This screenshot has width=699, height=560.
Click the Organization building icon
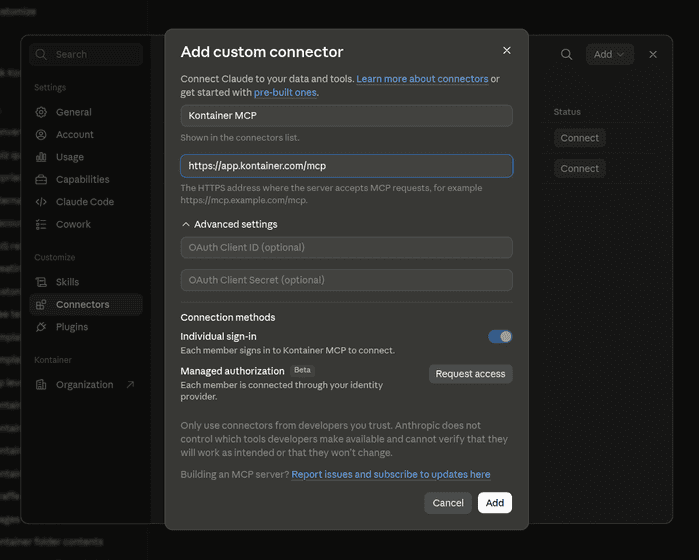(41, 384)
